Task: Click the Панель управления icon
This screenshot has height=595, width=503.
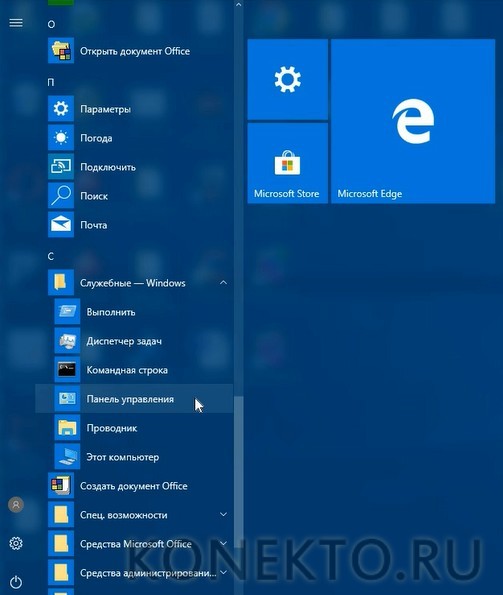Action: pos(67,398)
